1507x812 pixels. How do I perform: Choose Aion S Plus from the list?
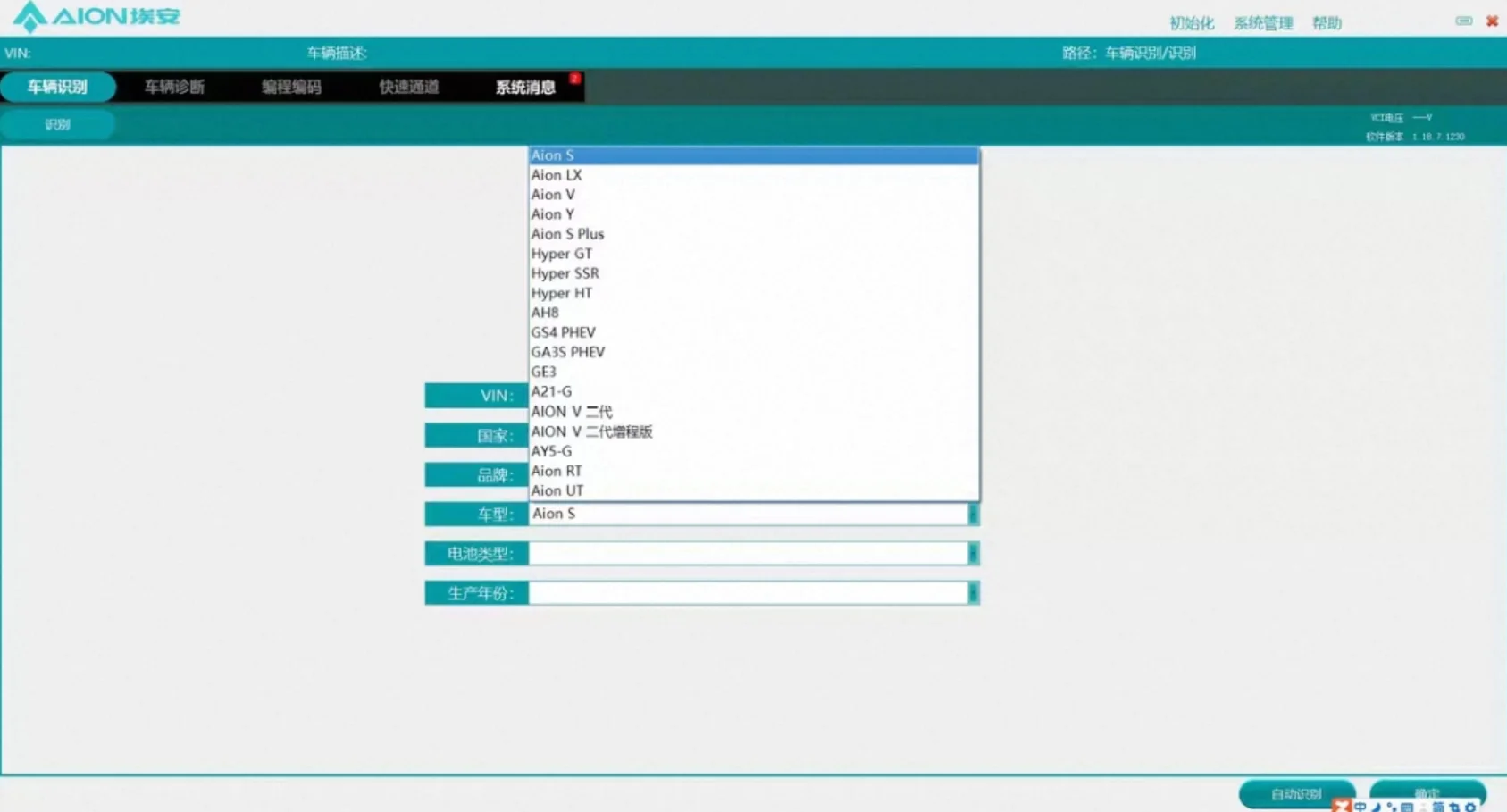pos(754,234)
